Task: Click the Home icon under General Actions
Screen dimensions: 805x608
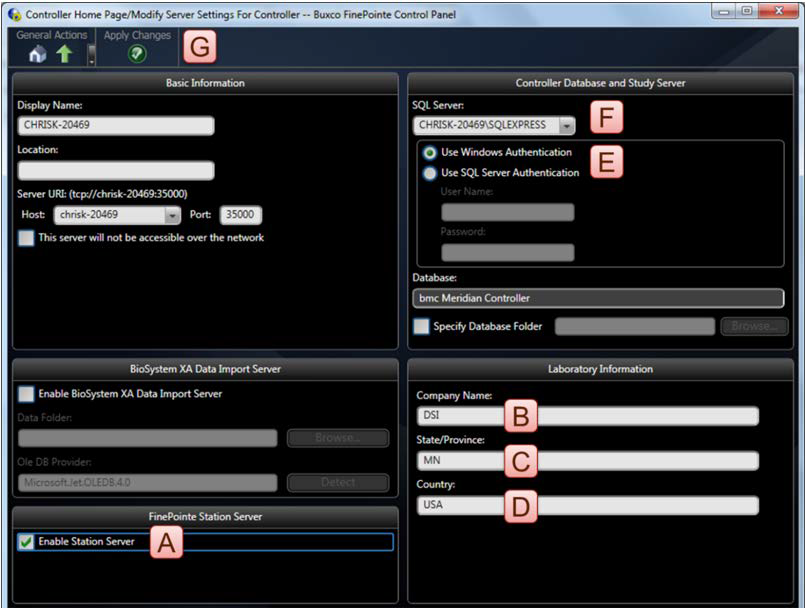Action: click(37, 54)
